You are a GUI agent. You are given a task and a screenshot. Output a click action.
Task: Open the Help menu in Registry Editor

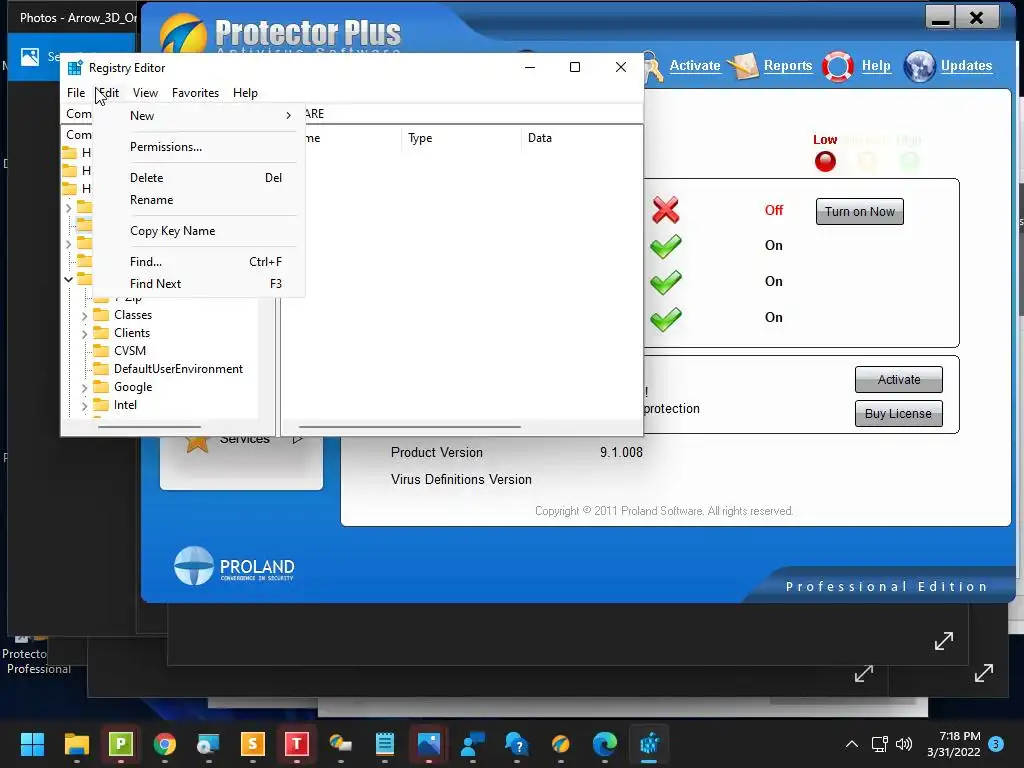click(x=245, y=93)
